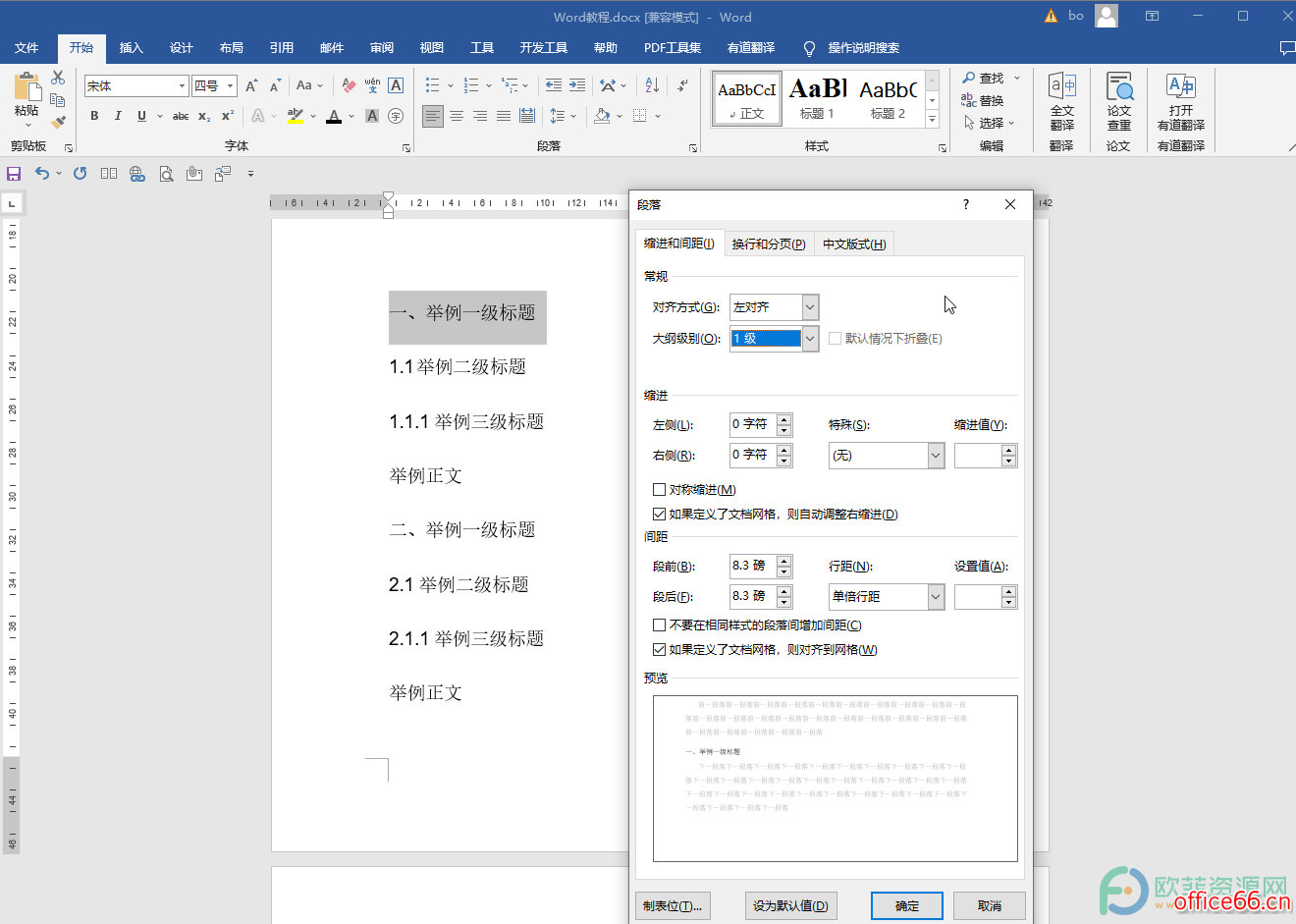Click the 确定 button

(907, 905)
